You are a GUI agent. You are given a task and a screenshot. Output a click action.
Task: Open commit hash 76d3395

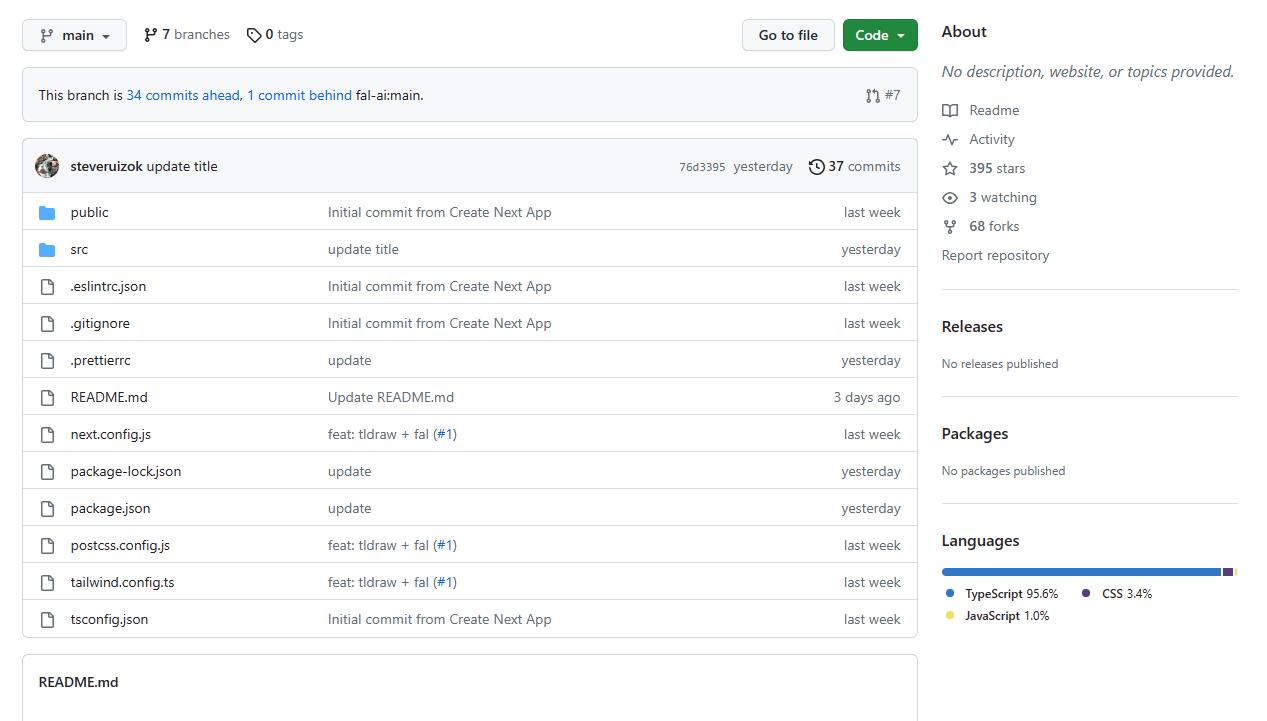[702, 167]
